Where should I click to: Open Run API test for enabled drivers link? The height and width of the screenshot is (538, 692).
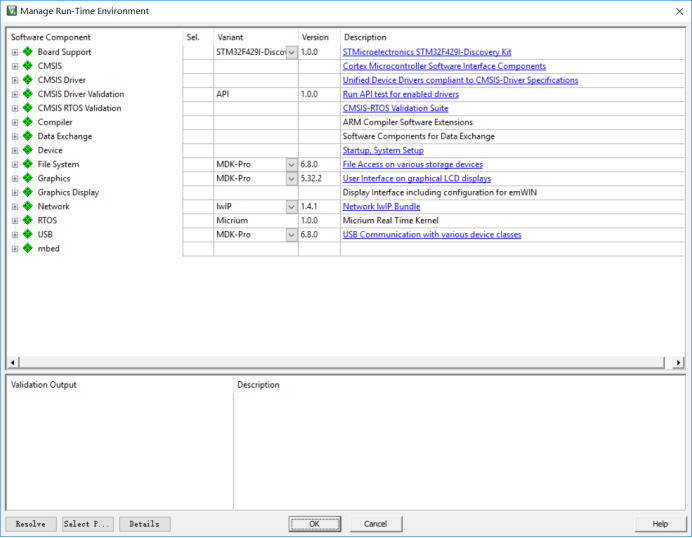[x=401, y=94]
